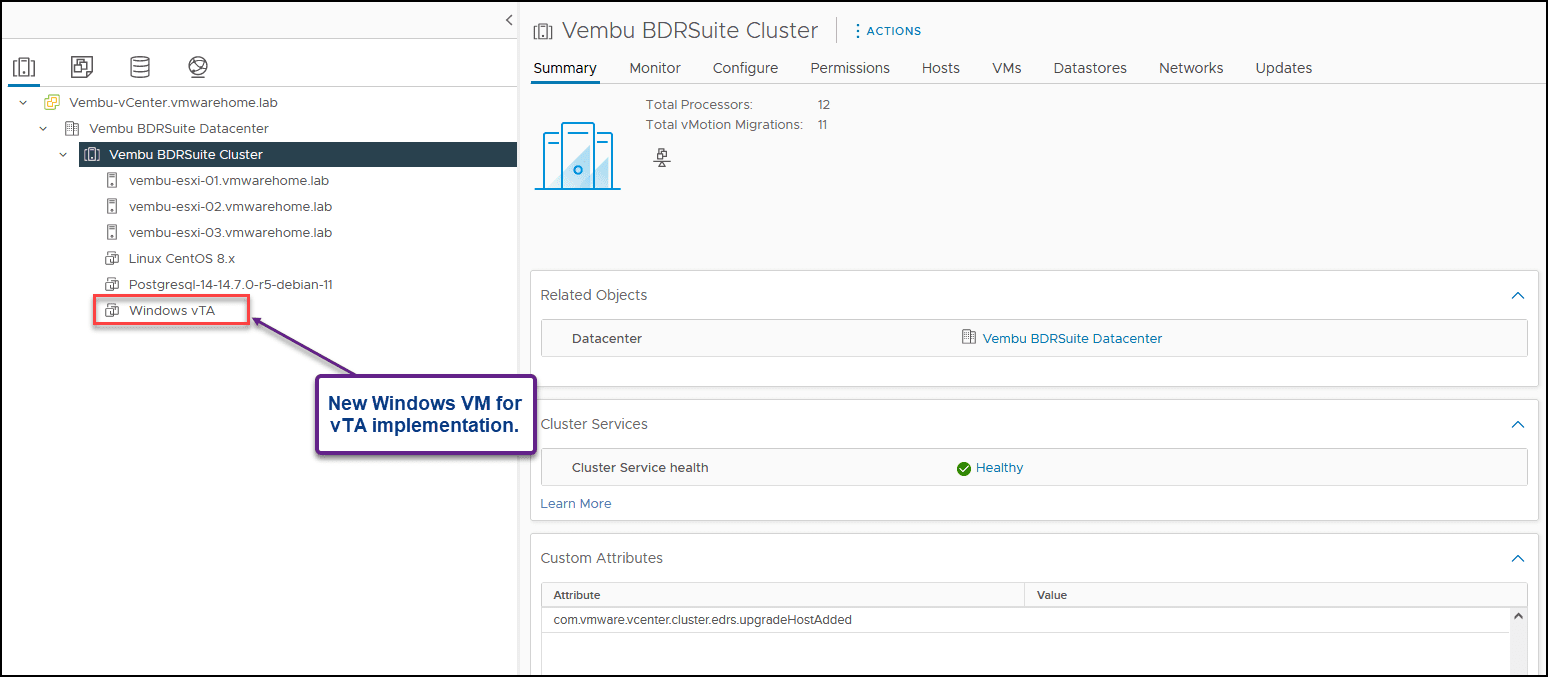Click the large cluster summary illustration

pos(577,156)
